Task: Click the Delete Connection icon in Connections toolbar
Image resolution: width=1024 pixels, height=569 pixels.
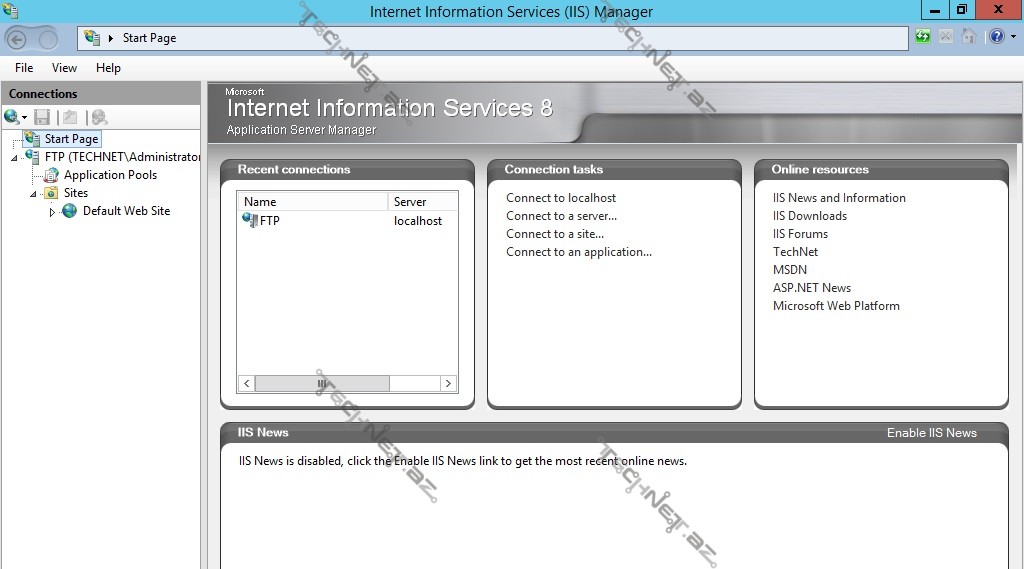Action: (x=99, y=117)
